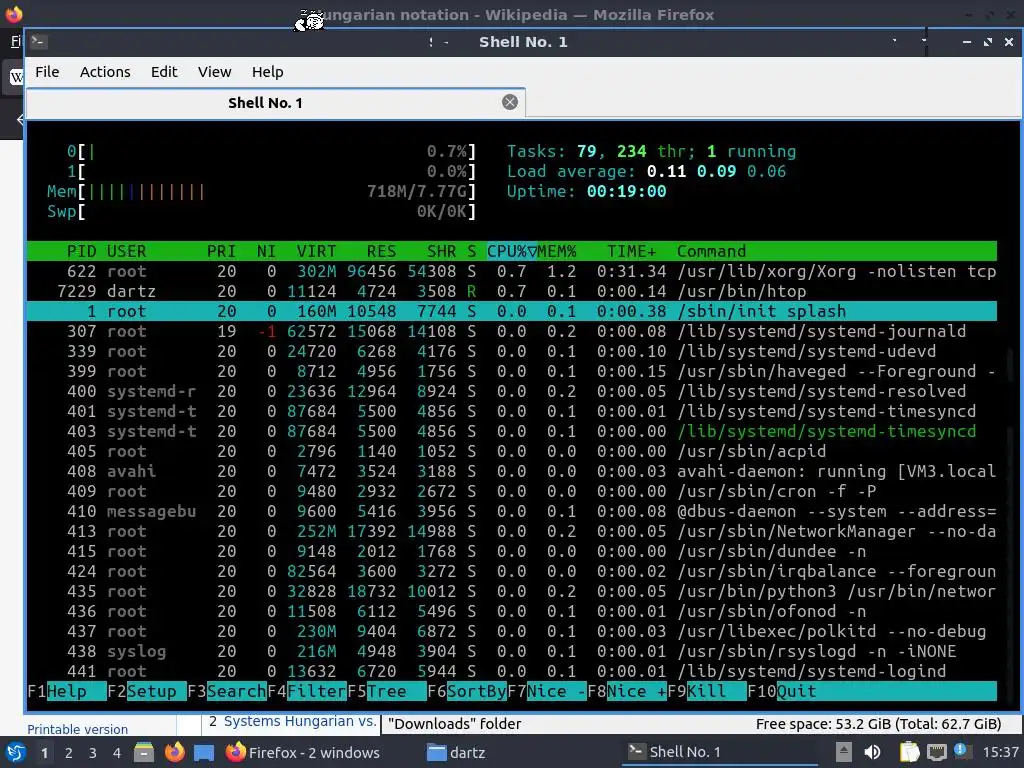
Task: Select the systemd-journald process row
Action: tap(512, 331)
